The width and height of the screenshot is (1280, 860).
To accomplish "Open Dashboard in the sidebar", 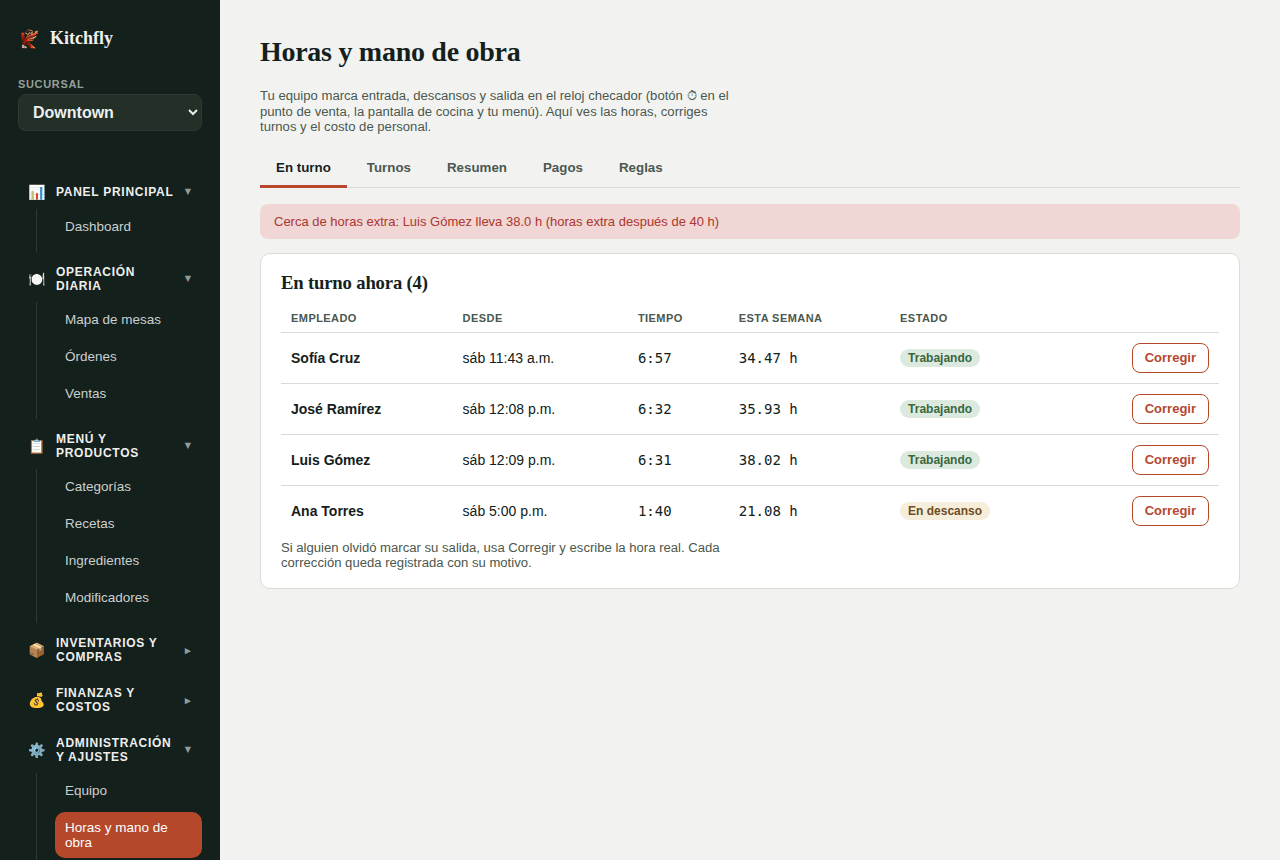I will click(x=128, y=227).
